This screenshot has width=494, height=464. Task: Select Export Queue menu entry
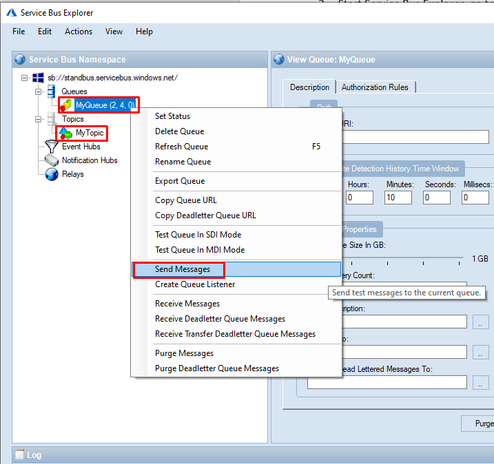pyautogui.click(x=237, y=181)
